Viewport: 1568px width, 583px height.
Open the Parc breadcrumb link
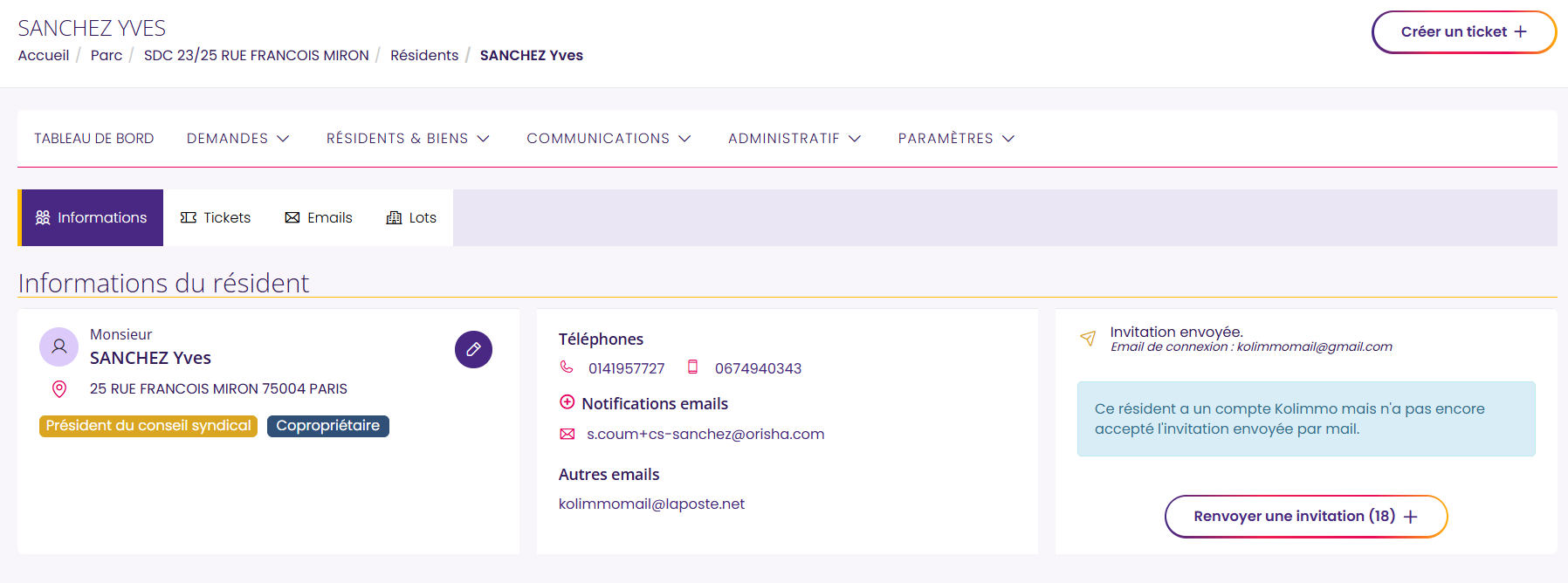click(x=107, y=56)
